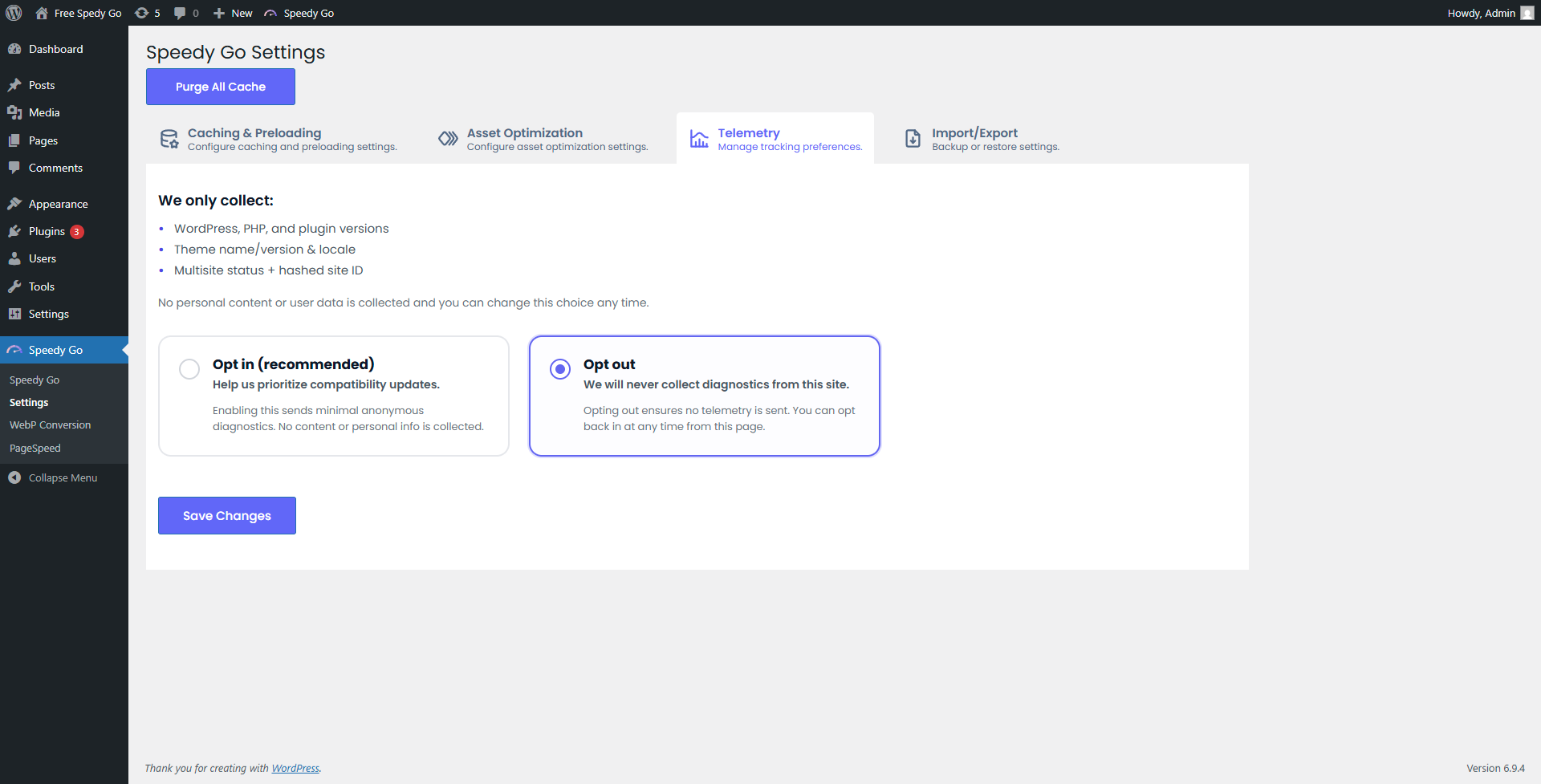Viewport: 1541px width, 784px height.
Task: Open the Posts menu label
Action: (x=42, y=85)
